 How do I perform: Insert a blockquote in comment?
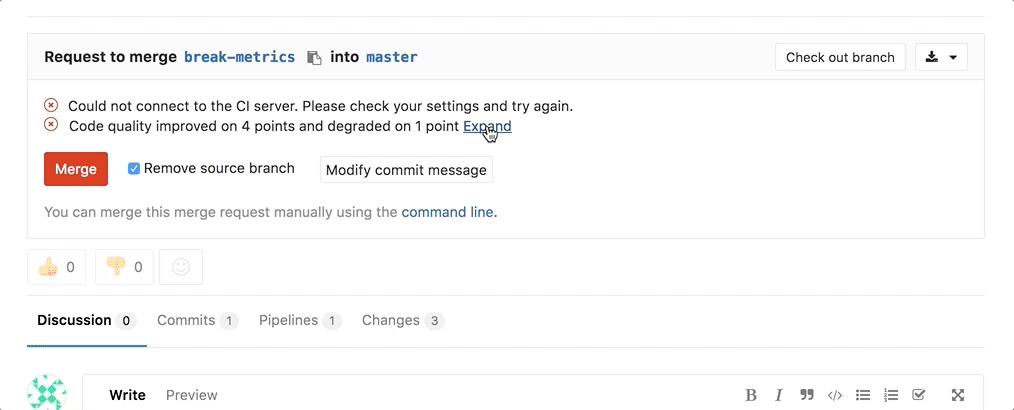pyautogui.click(x=806, y=395)
